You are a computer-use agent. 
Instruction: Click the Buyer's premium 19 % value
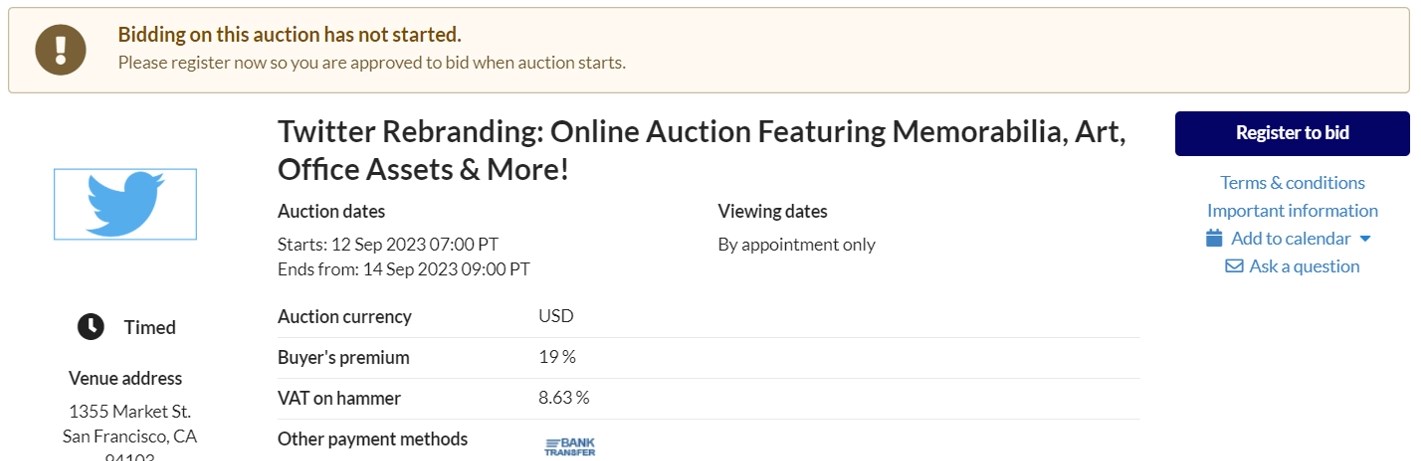point(557,357)
